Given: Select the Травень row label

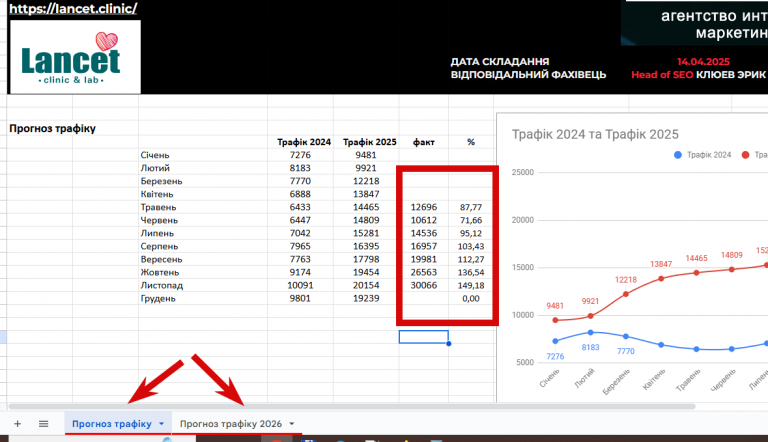Looking at the screenshot, I should [158, 207].
